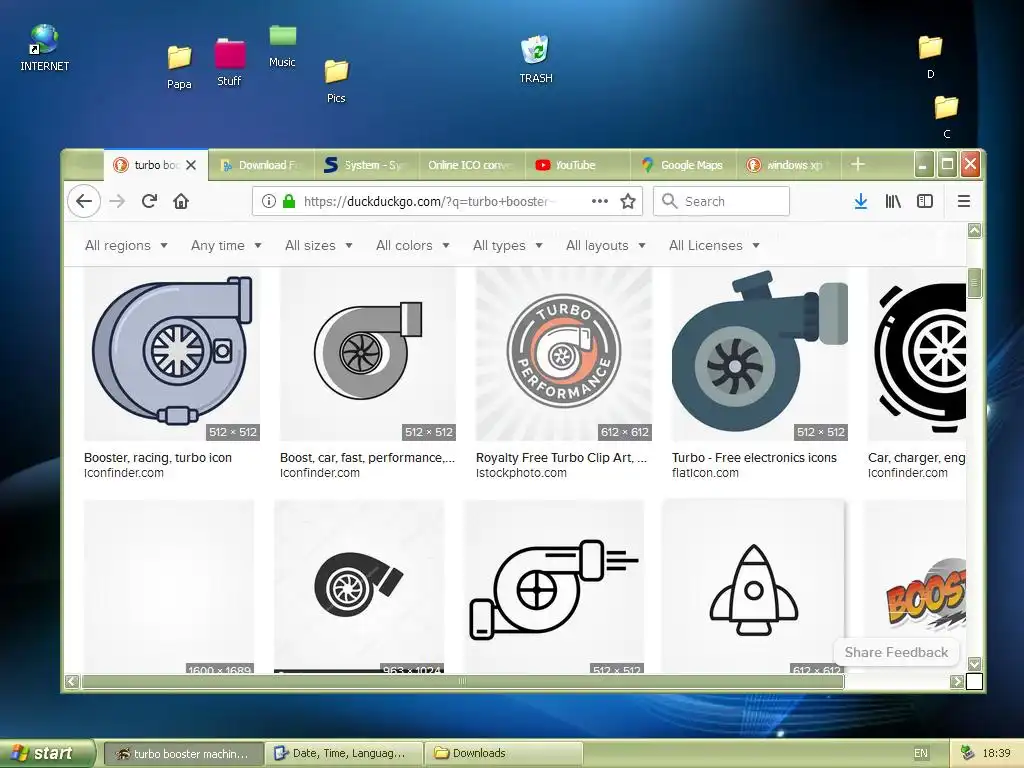Toggle the sidebar view icon
This screenshot has width=1024, height=768.
pyautogui.click(x=925, y=201)
